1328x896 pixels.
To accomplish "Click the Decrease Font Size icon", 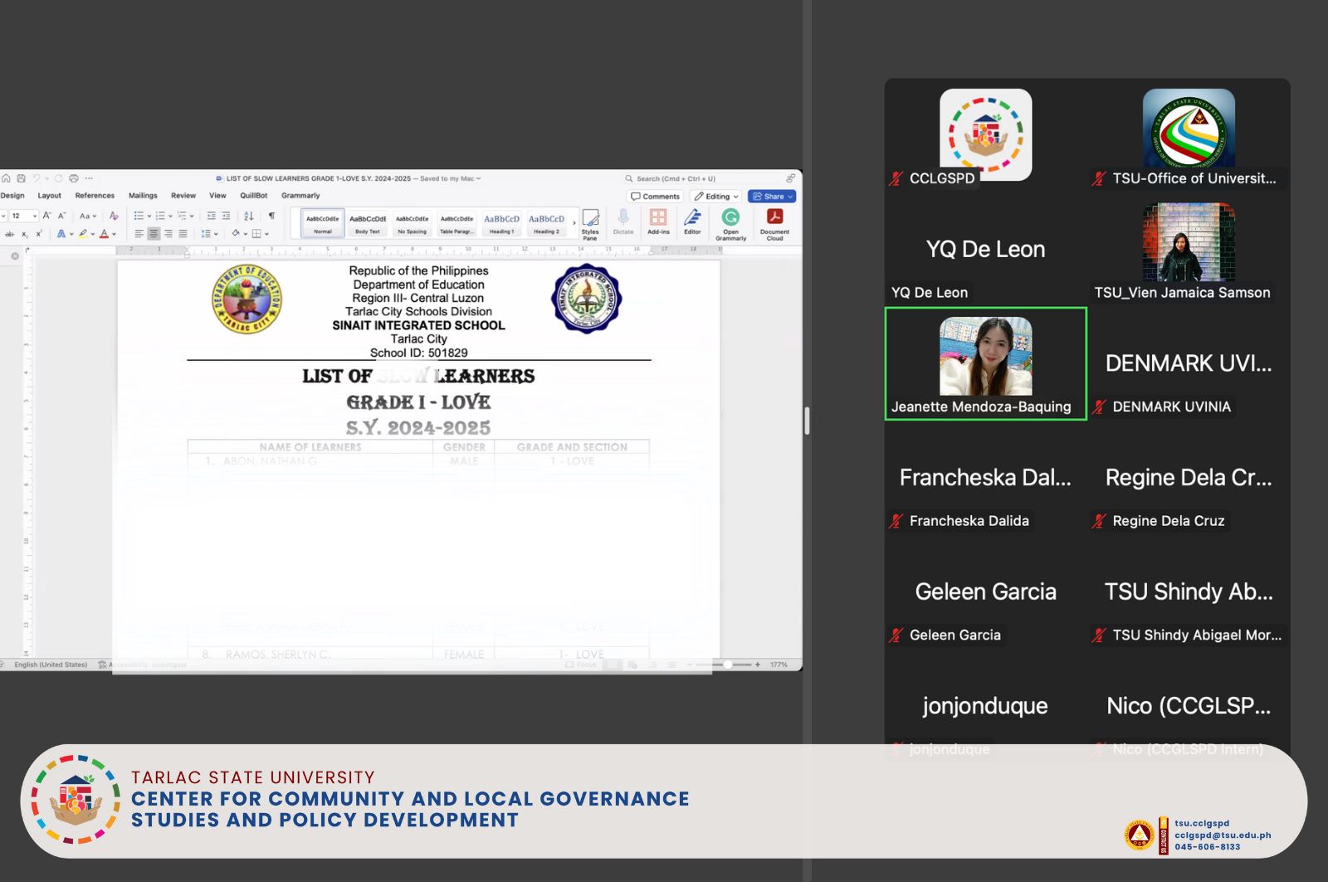I will [61, 216].
